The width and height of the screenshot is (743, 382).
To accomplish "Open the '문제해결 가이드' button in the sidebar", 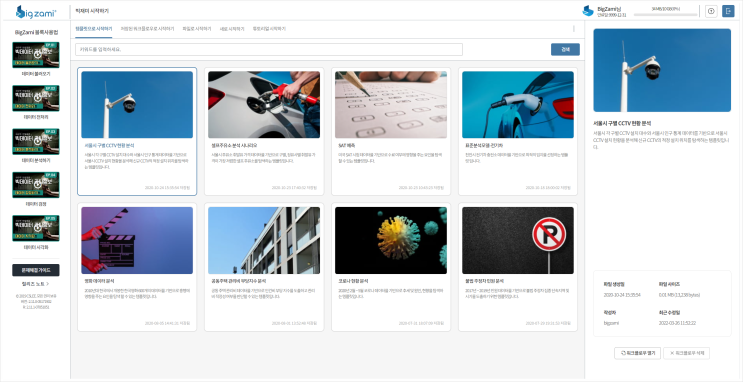I will (36, 270).
